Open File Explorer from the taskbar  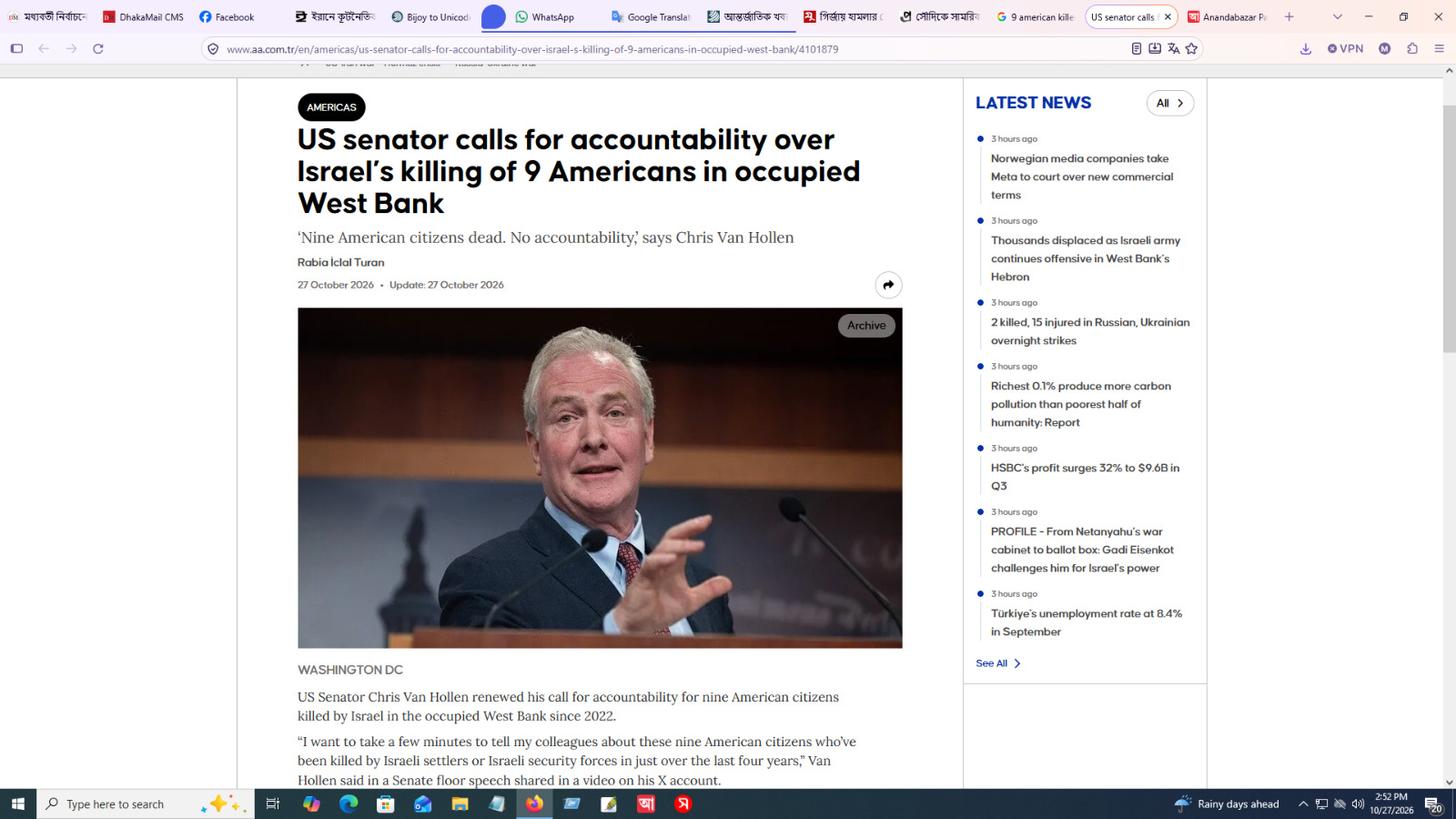(x=460, y=804)
